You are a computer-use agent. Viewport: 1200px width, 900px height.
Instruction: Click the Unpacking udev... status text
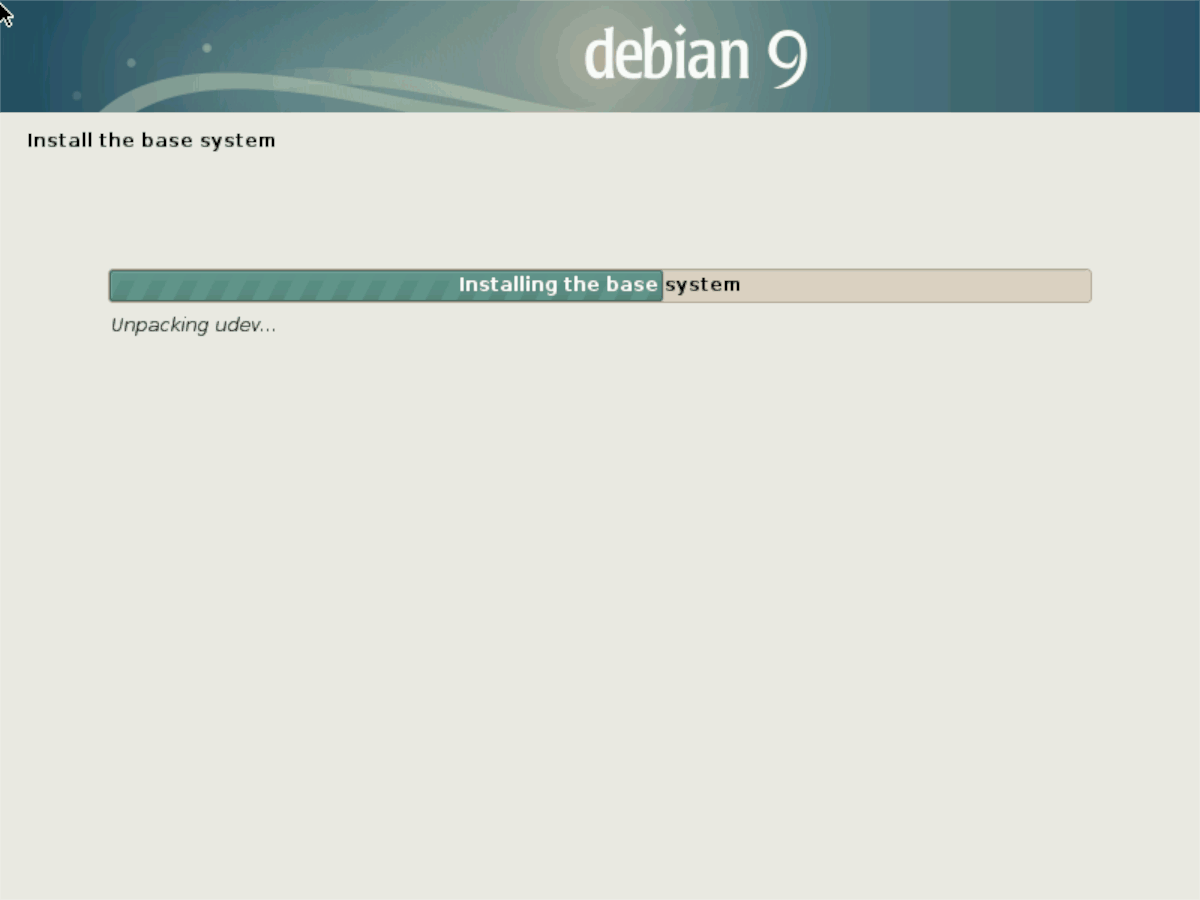pyautogui.click(x=193, y=325)
